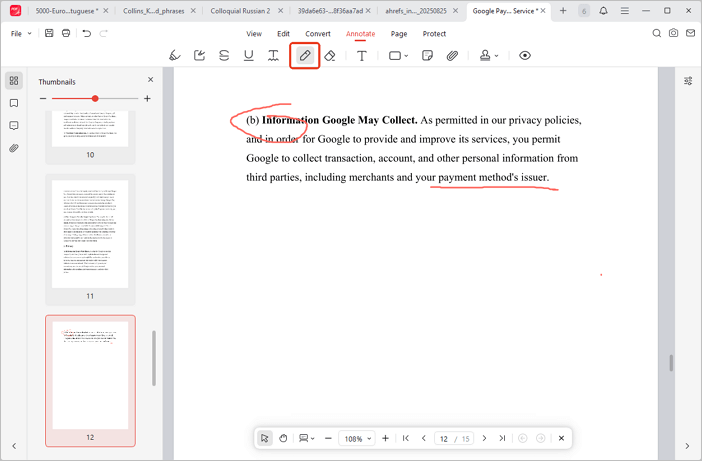Go to the first page
Screen dimensions: 702x461
(x=406, y=438)
